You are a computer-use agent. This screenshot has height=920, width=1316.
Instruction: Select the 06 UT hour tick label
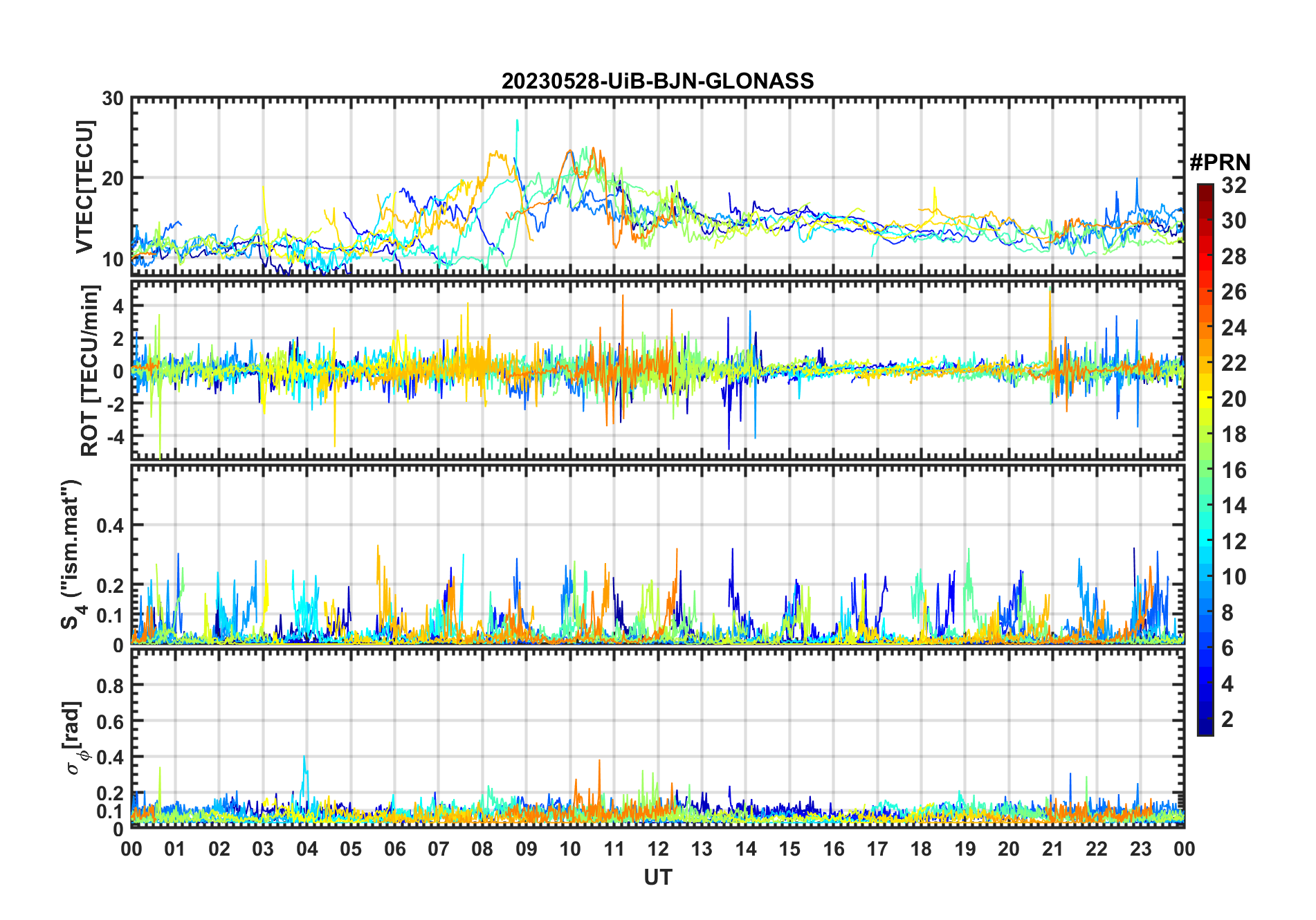394,849
